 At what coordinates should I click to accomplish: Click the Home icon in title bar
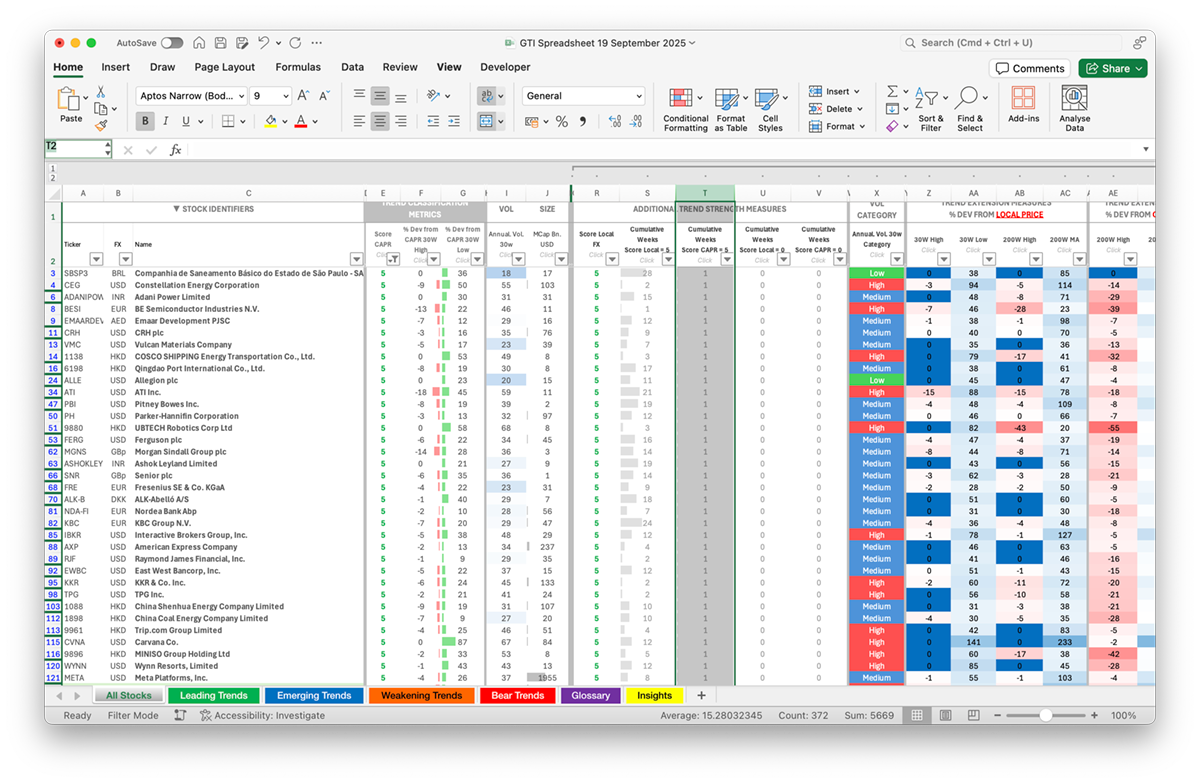coord(200,43)
